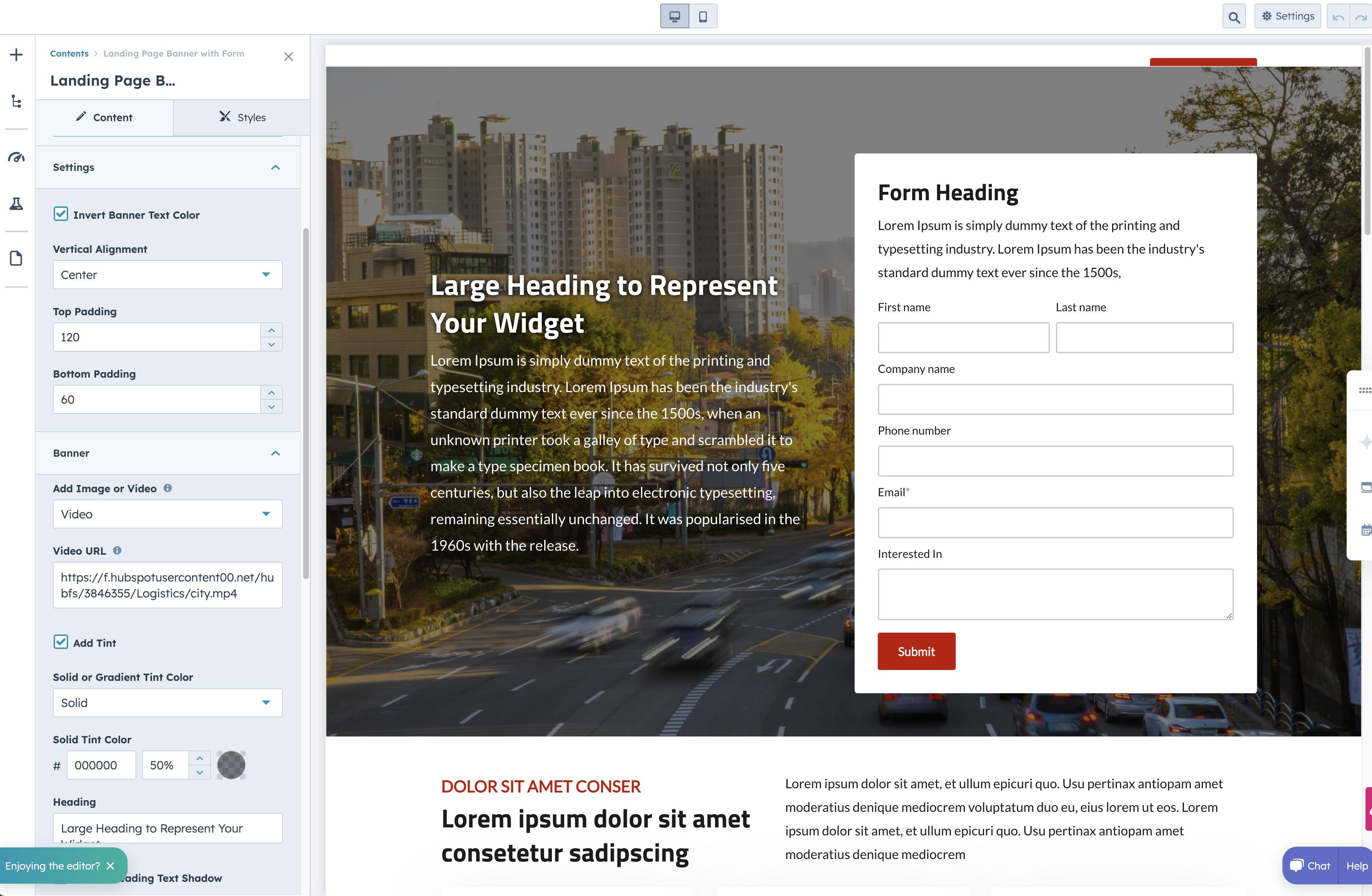Click the Email form field
The height and width of the screenshot is (896, 1372).
click(x=1055, y=522)
